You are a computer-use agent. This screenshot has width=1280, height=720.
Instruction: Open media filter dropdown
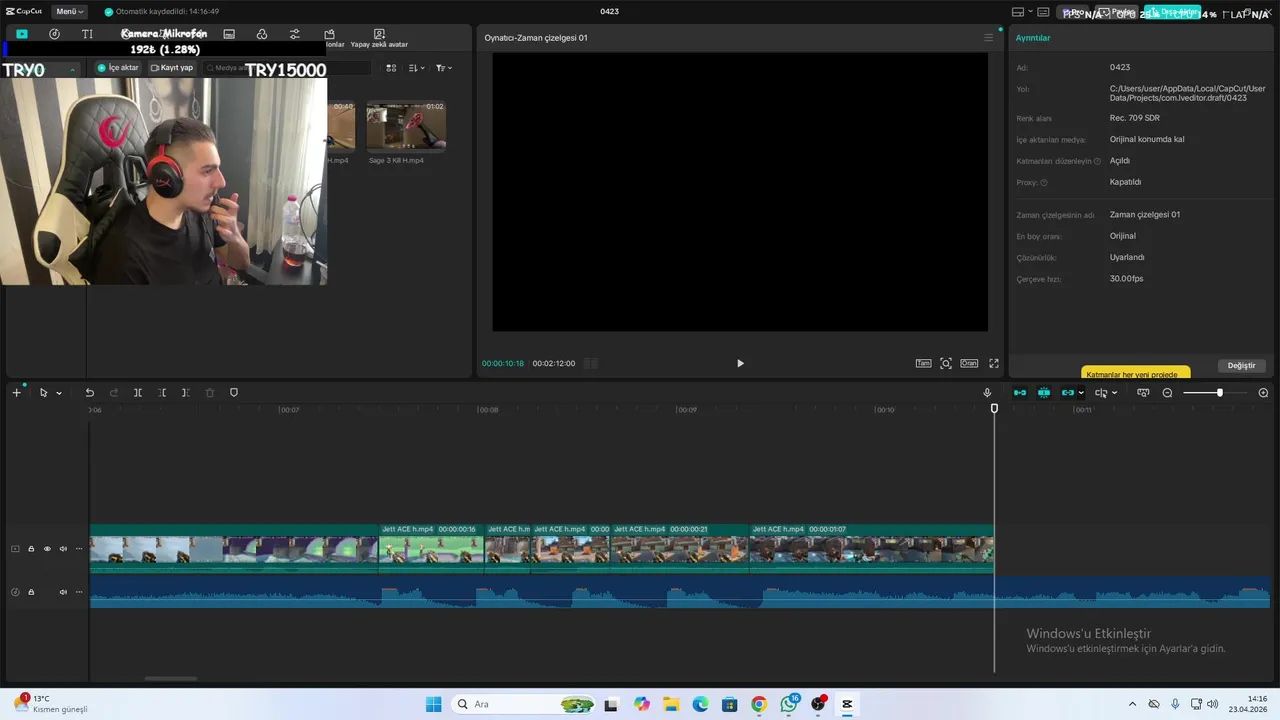(x=444, y=68)
